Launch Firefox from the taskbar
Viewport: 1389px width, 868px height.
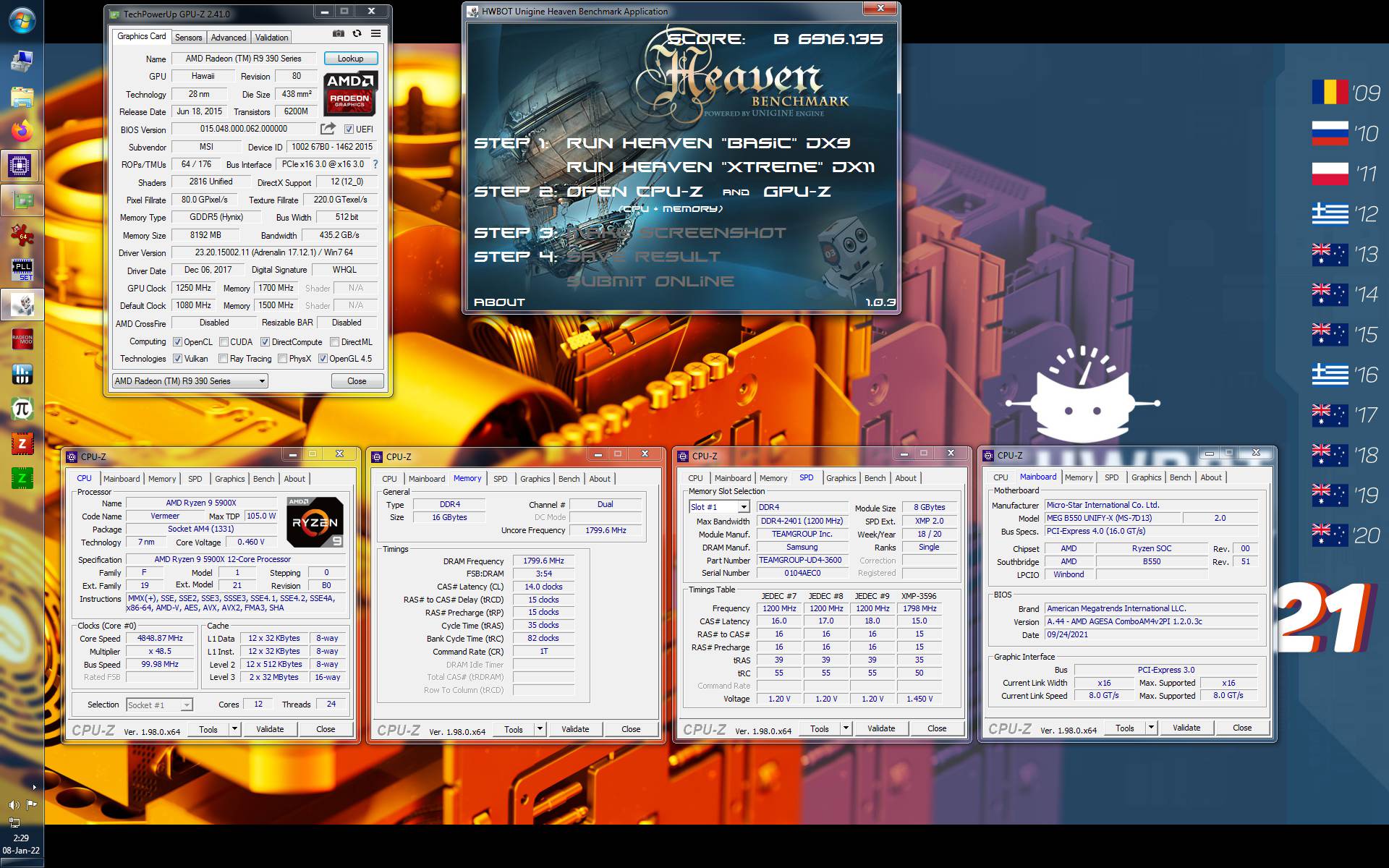coord(22,131)
